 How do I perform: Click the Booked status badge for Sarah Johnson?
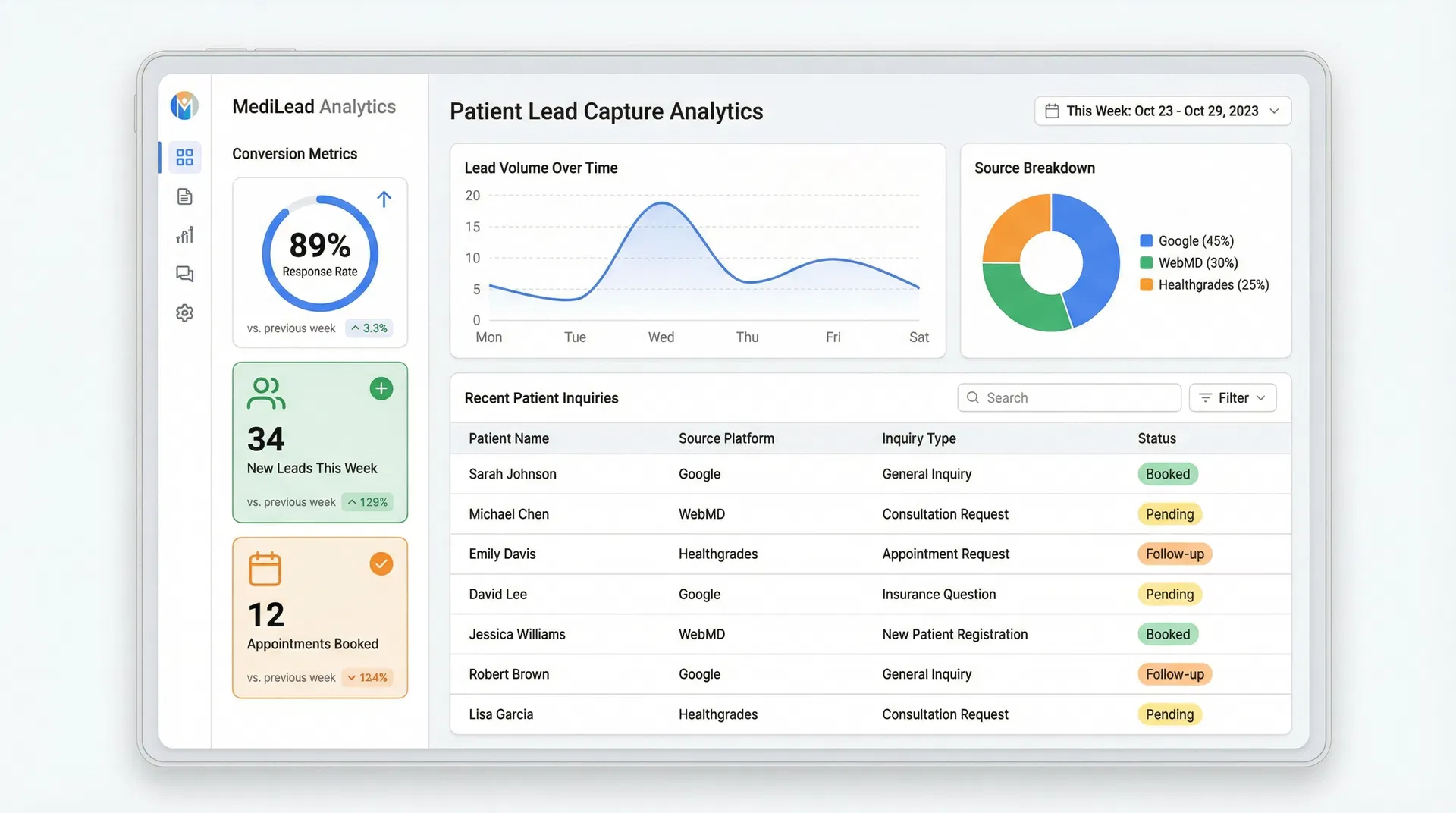tap(1168, 473)
